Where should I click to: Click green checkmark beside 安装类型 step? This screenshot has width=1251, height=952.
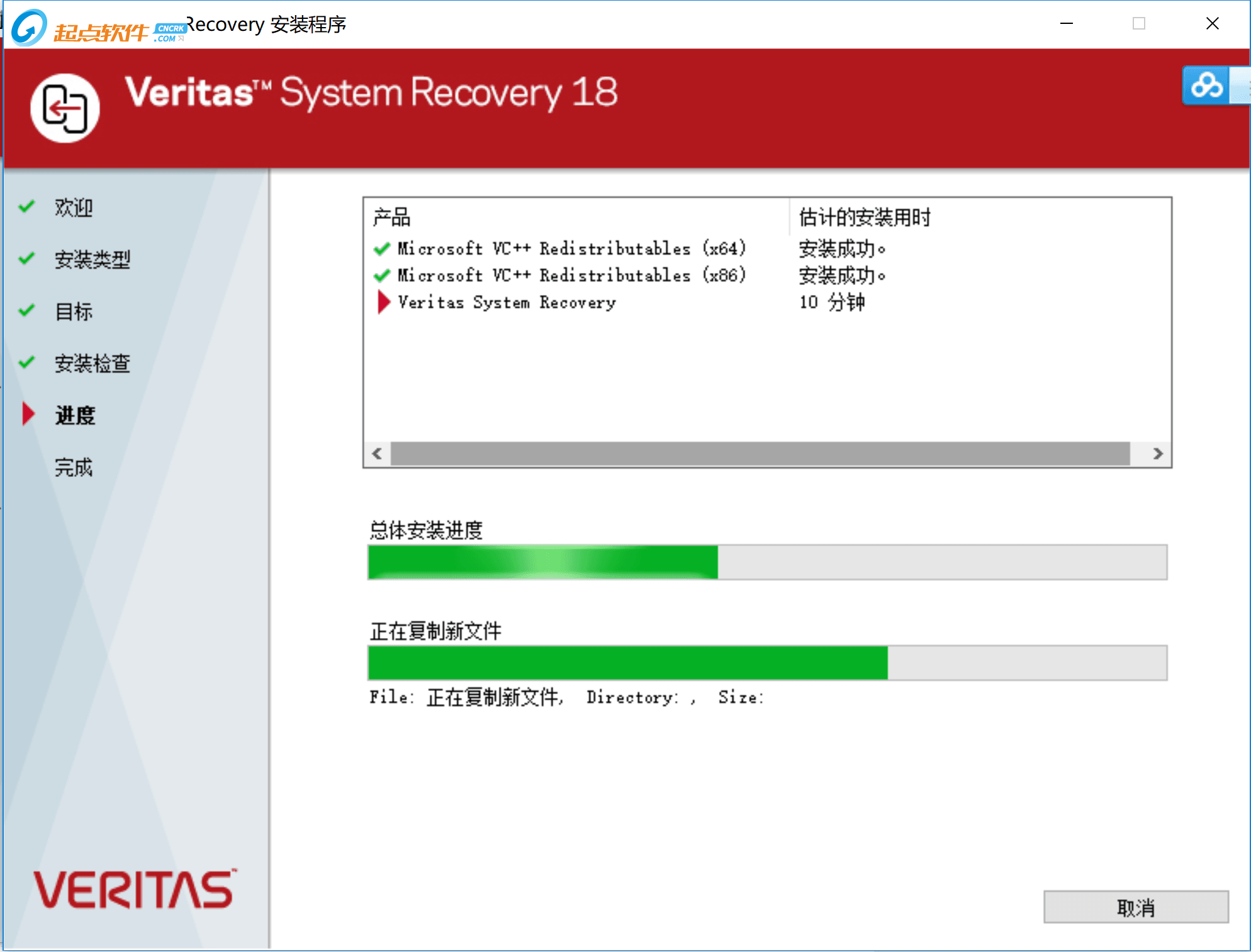(26, 258)
